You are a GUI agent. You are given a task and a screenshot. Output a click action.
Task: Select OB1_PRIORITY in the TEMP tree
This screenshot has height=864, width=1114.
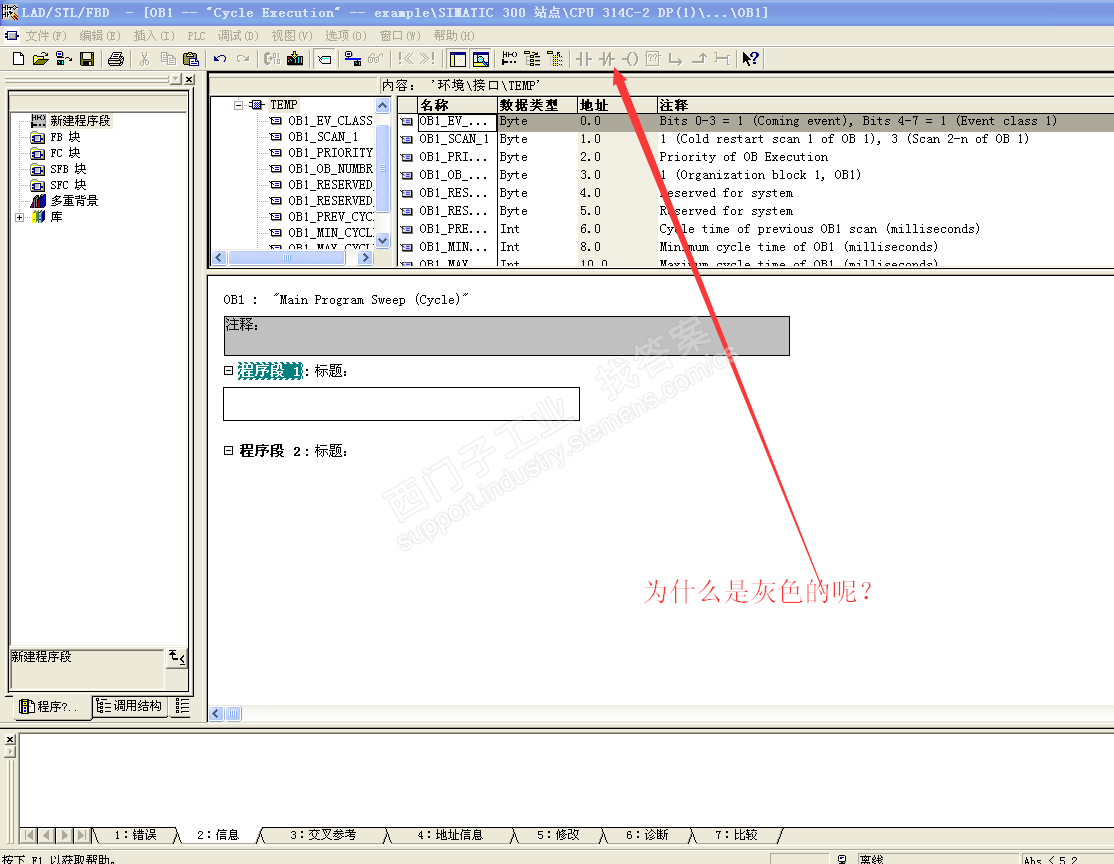(x=330, y=153)
